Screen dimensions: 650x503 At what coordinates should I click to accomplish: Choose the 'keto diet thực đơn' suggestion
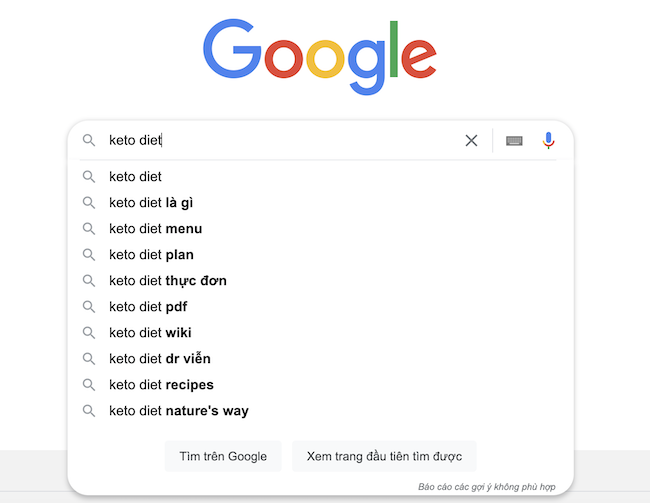167,281
